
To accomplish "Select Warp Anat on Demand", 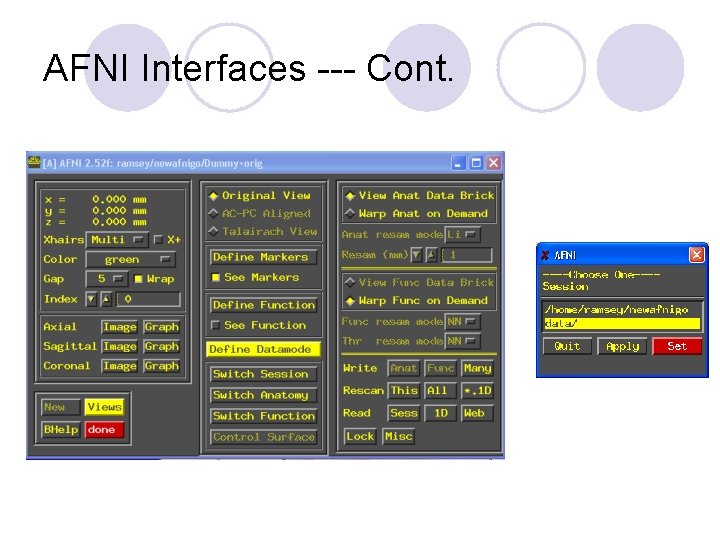I will click(x=417, y=214).
